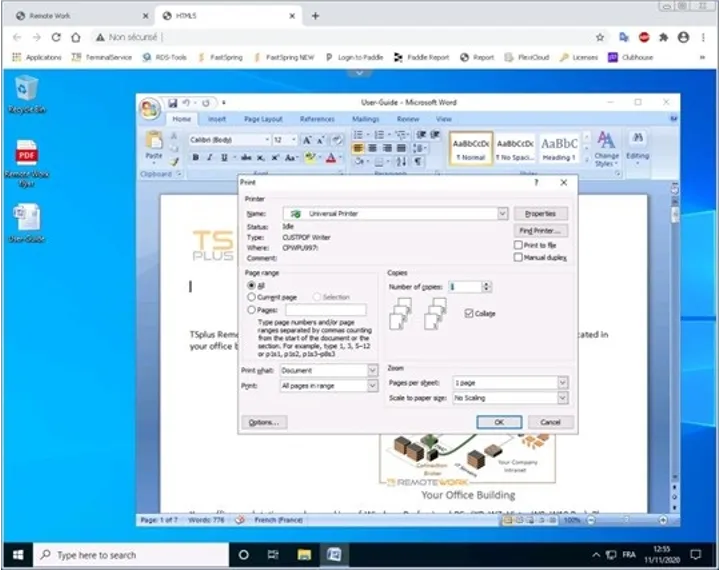Click Cancel in the Print dialog
This screenshot has width=720, height=570.
550,422
